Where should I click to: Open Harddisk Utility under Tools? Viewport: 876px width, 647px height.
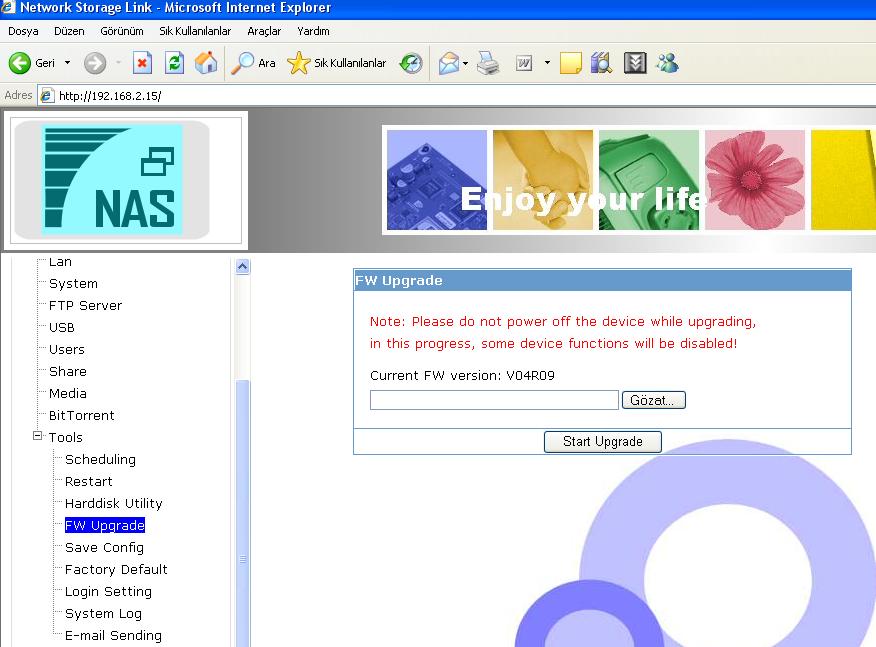(x=114, y=503)
